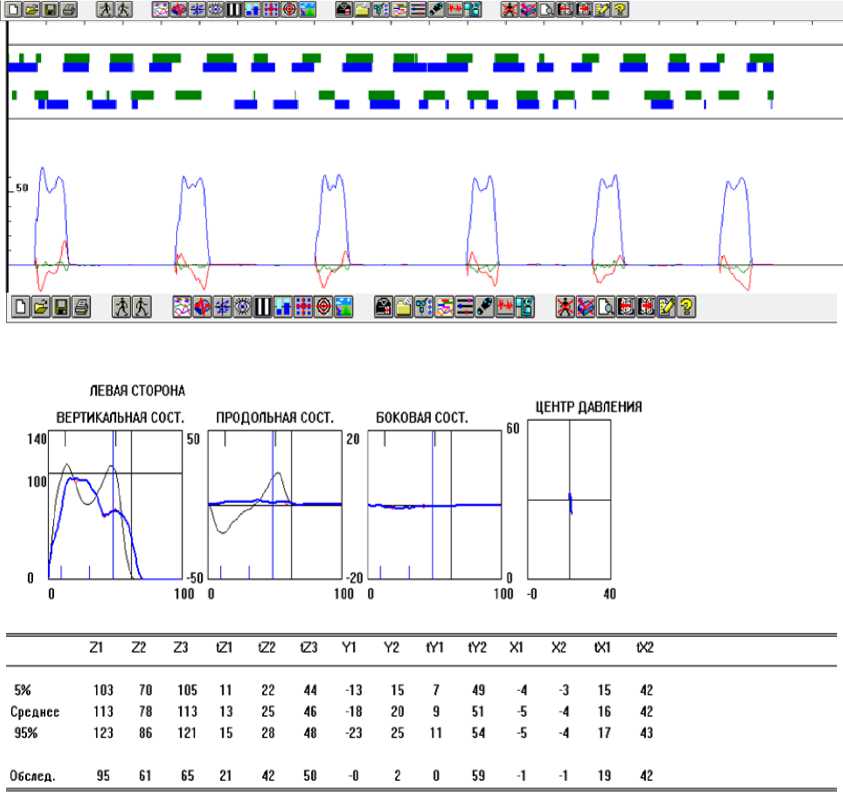Select the blue bar chart icon in lower toolbar
Viewport: 843px width, 792px height.
tap(283, 306)
